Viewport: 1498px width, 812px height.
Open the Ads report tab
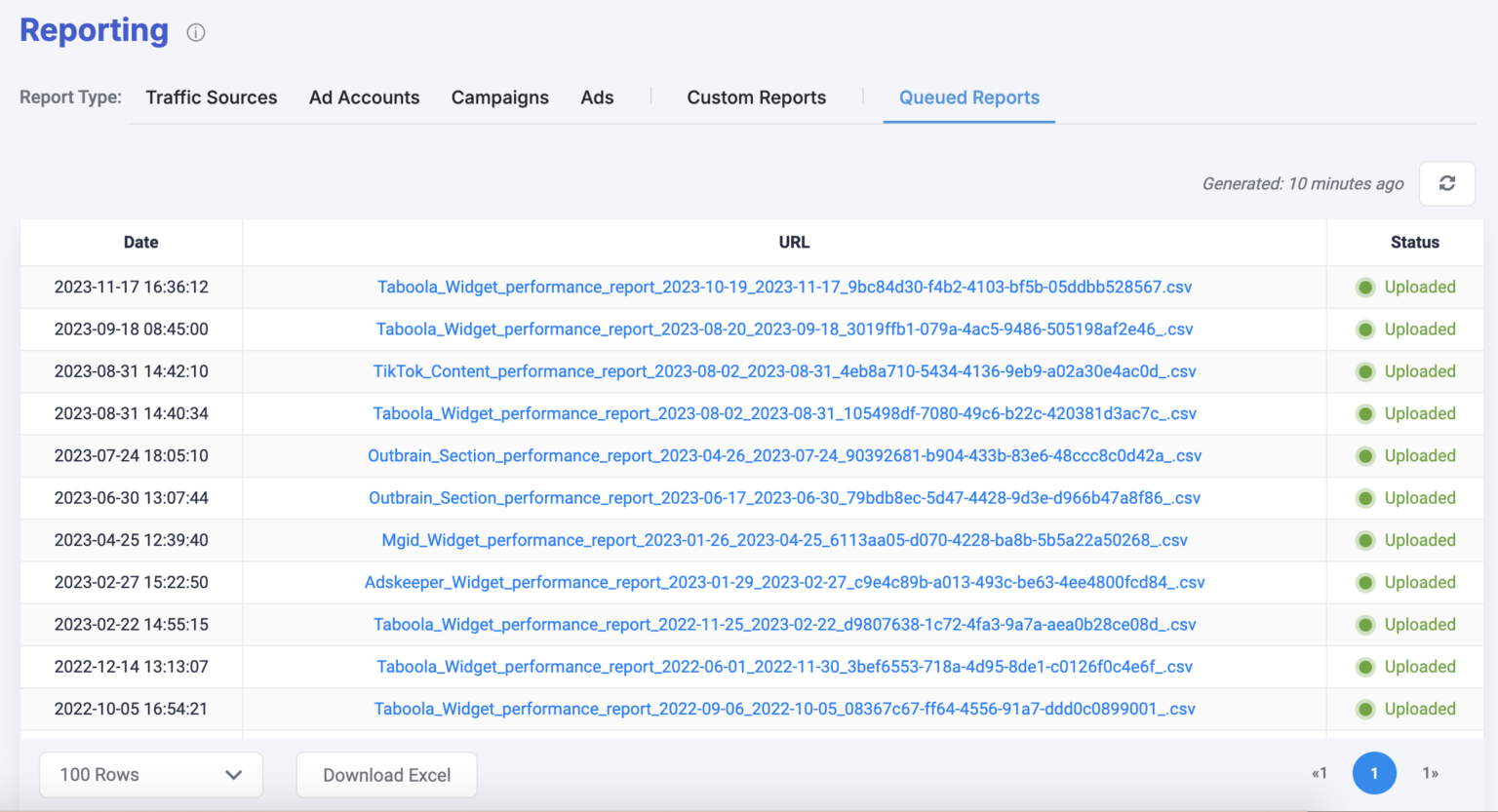click(597, 97)
